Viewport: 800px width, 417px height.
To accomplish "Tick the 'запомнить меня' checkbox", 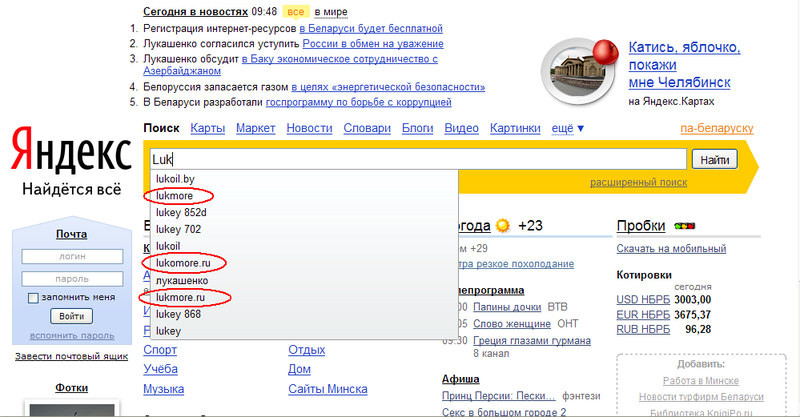I will (x=33, y=298).
